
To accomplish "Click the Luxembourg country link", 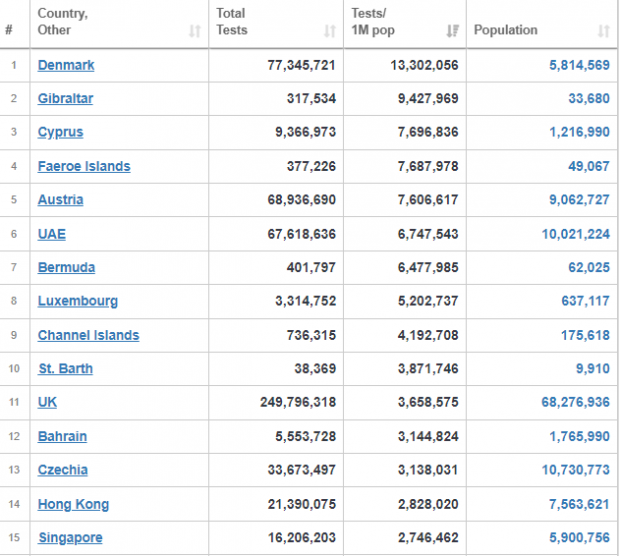I will [77, 301].
